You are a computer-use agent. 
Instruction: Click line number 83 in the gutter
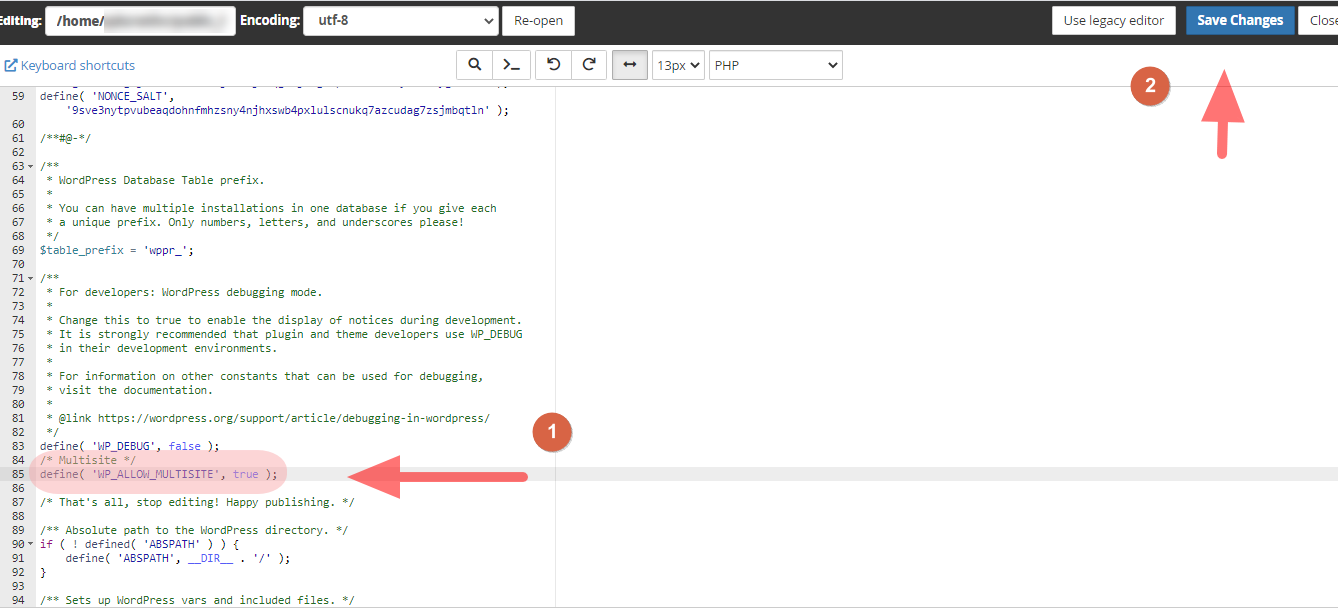pyautogui.click(x=17, y=446)
